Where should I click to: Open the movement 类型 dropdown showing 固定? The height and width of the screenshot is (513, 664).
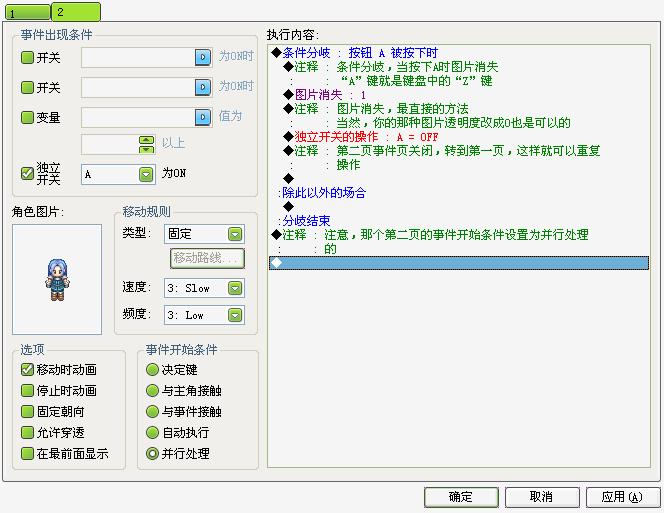point(204,234)
